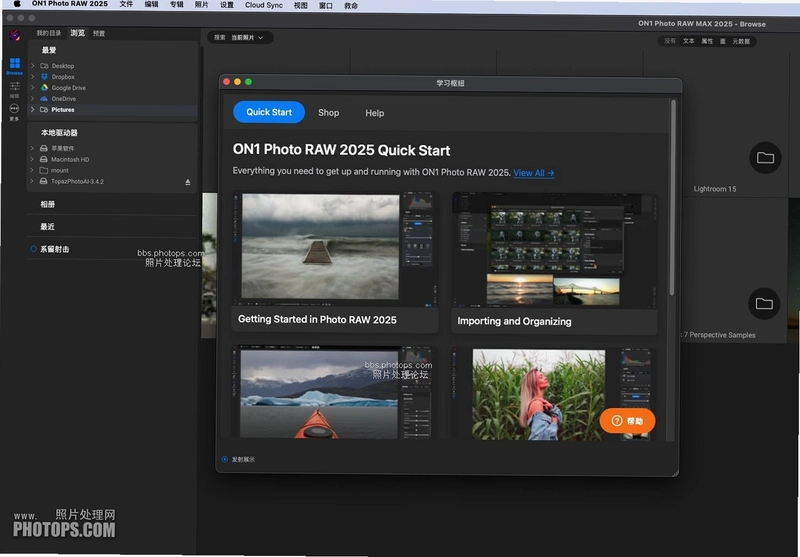Click the 最爱 favorites header
The width and height of the screenshot is (800, 557).
(49, 50)
